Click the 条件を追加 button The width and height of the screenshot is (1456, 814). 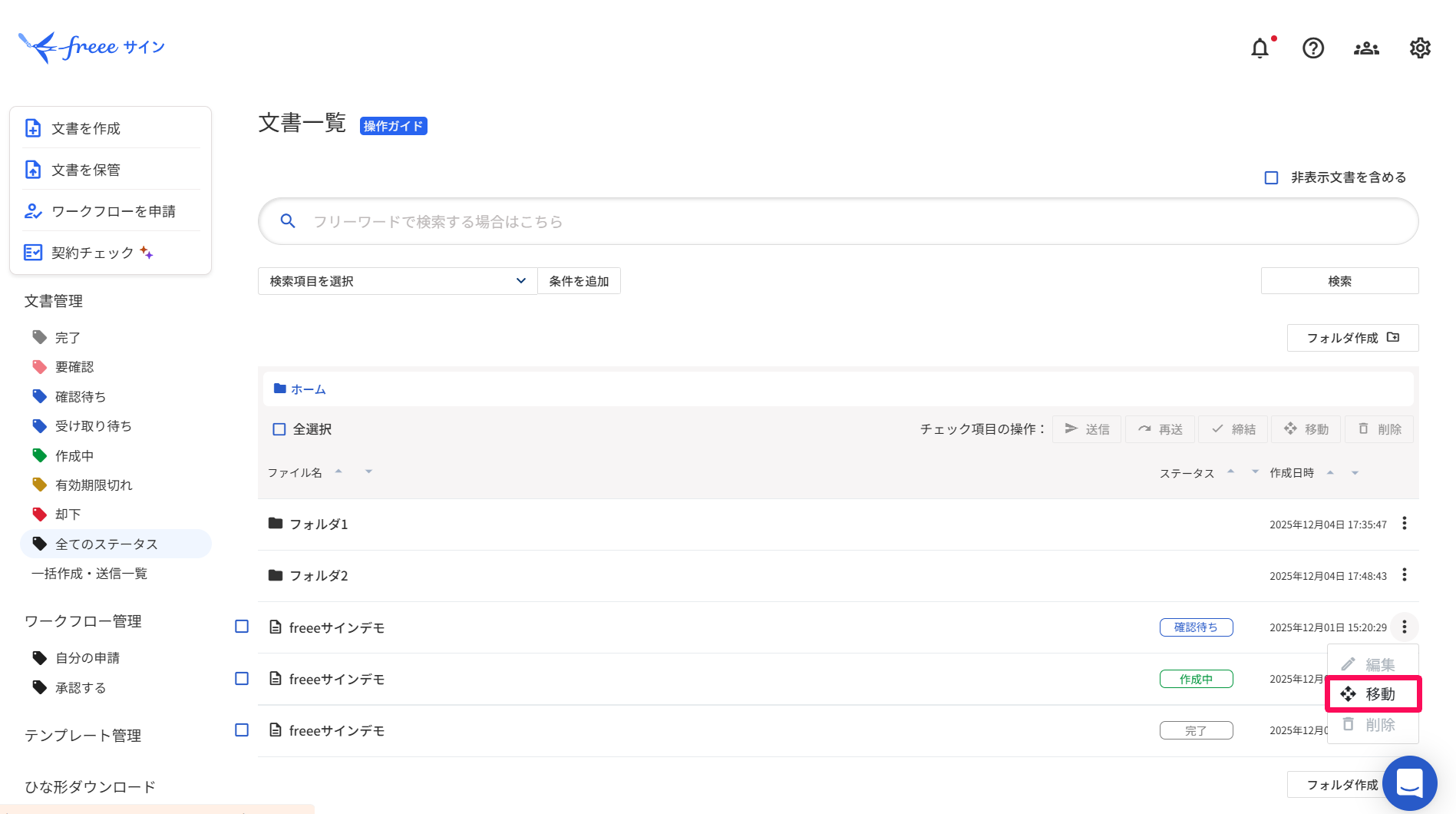coord(579,281)
